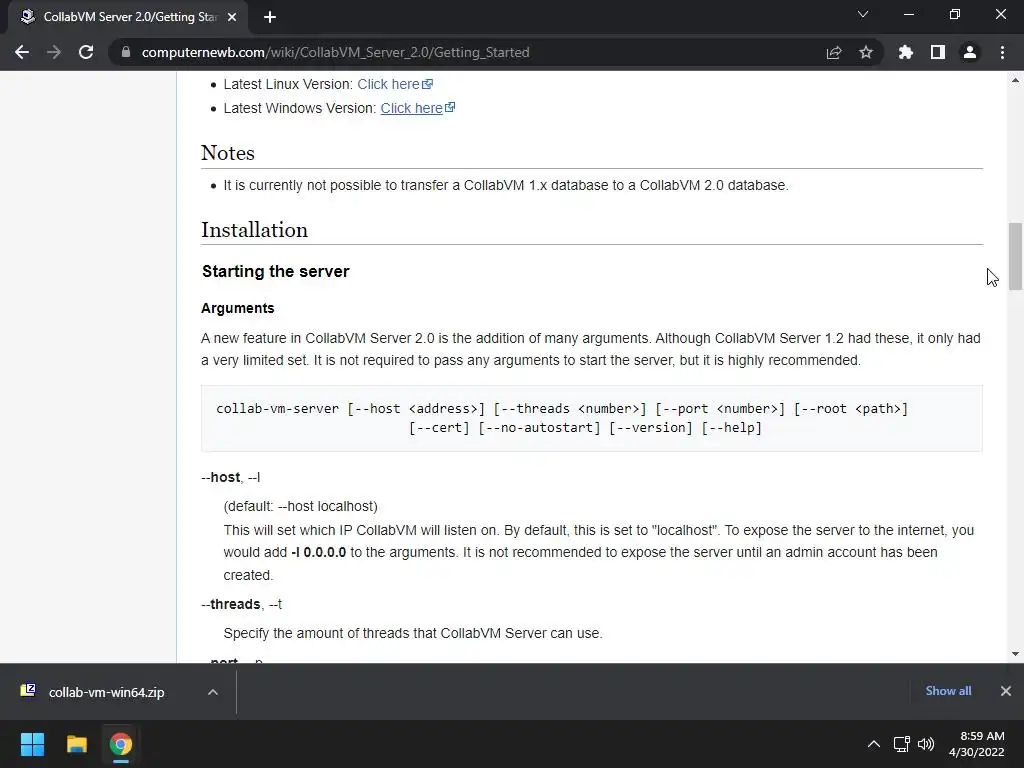The height and width of the screenshot is (768, 1024).
Task: Open volume control tray icon
Action: click(x=925, y=744)
